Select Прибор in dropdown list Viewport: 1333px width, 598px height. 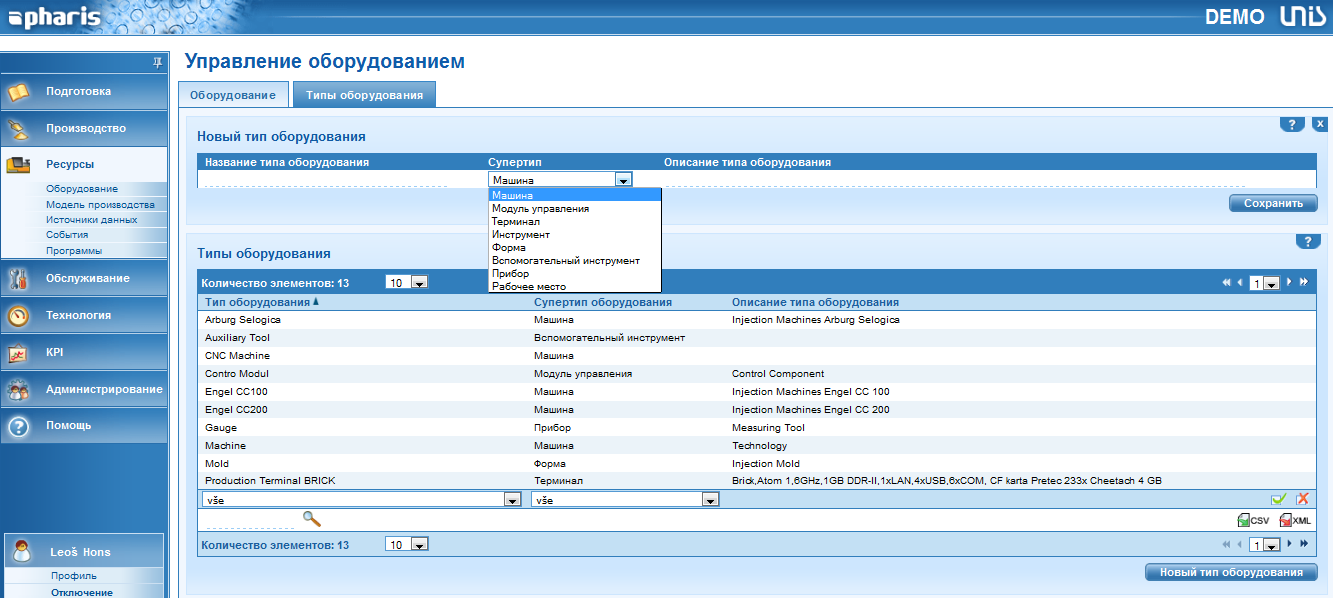tap(575, 273)
